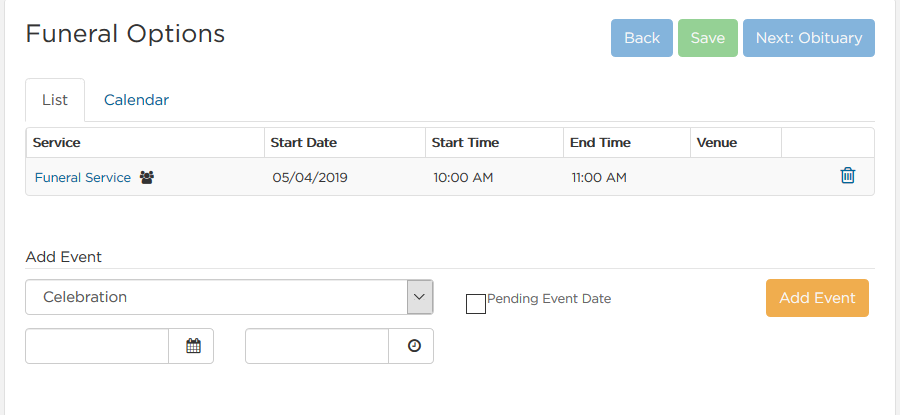This screenshot has height=415, width=900.
Task: Toggle the Pending Event Date checkbox
Action: (x=476, y=304)
